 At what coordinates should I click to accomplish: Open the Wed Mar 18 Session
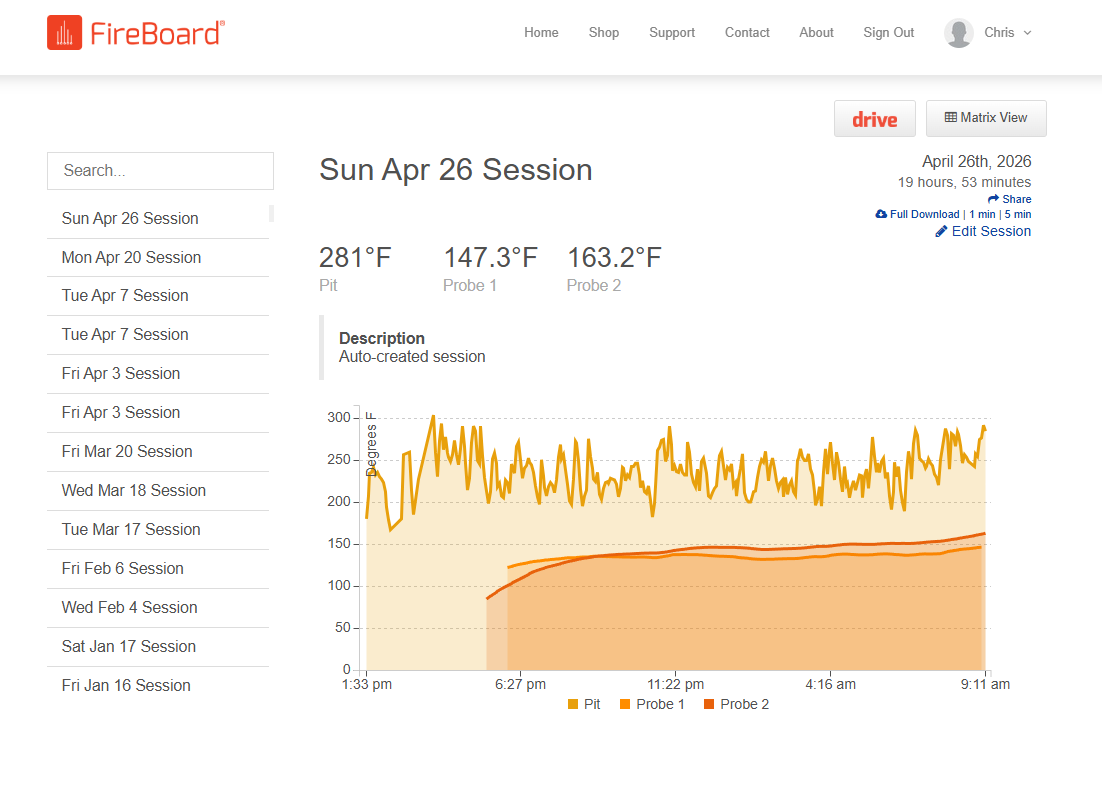click(x=133, y=490)
